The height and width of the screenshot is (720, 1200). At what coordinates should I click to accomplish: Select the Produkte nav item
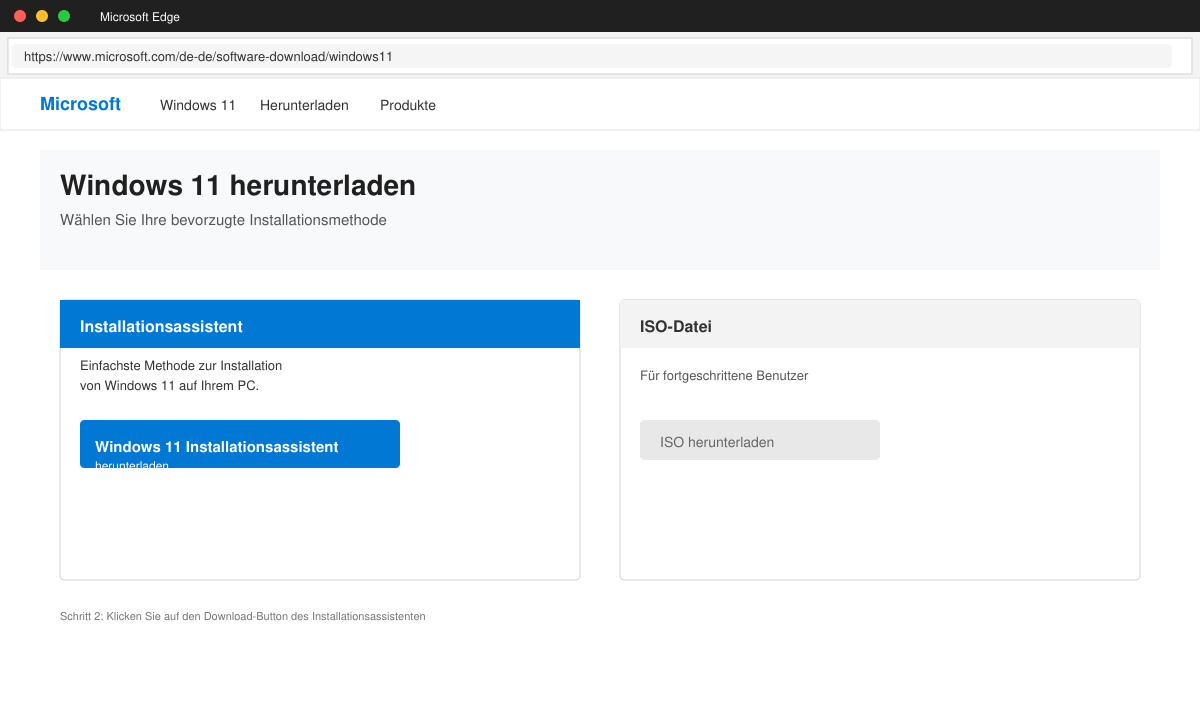pos(408,105)
